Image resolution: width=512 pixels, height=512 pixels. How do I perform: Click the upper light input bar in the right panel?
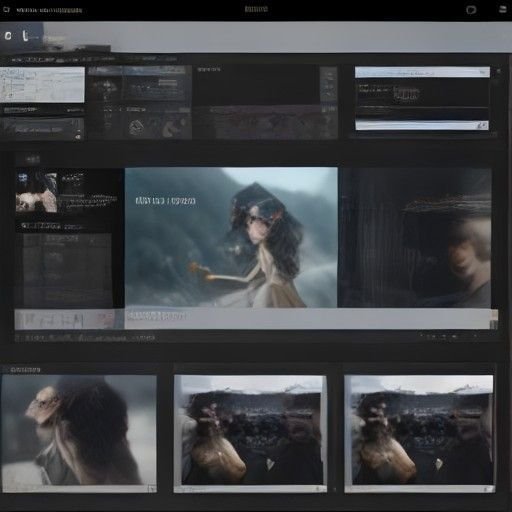[x=422, y=72]
